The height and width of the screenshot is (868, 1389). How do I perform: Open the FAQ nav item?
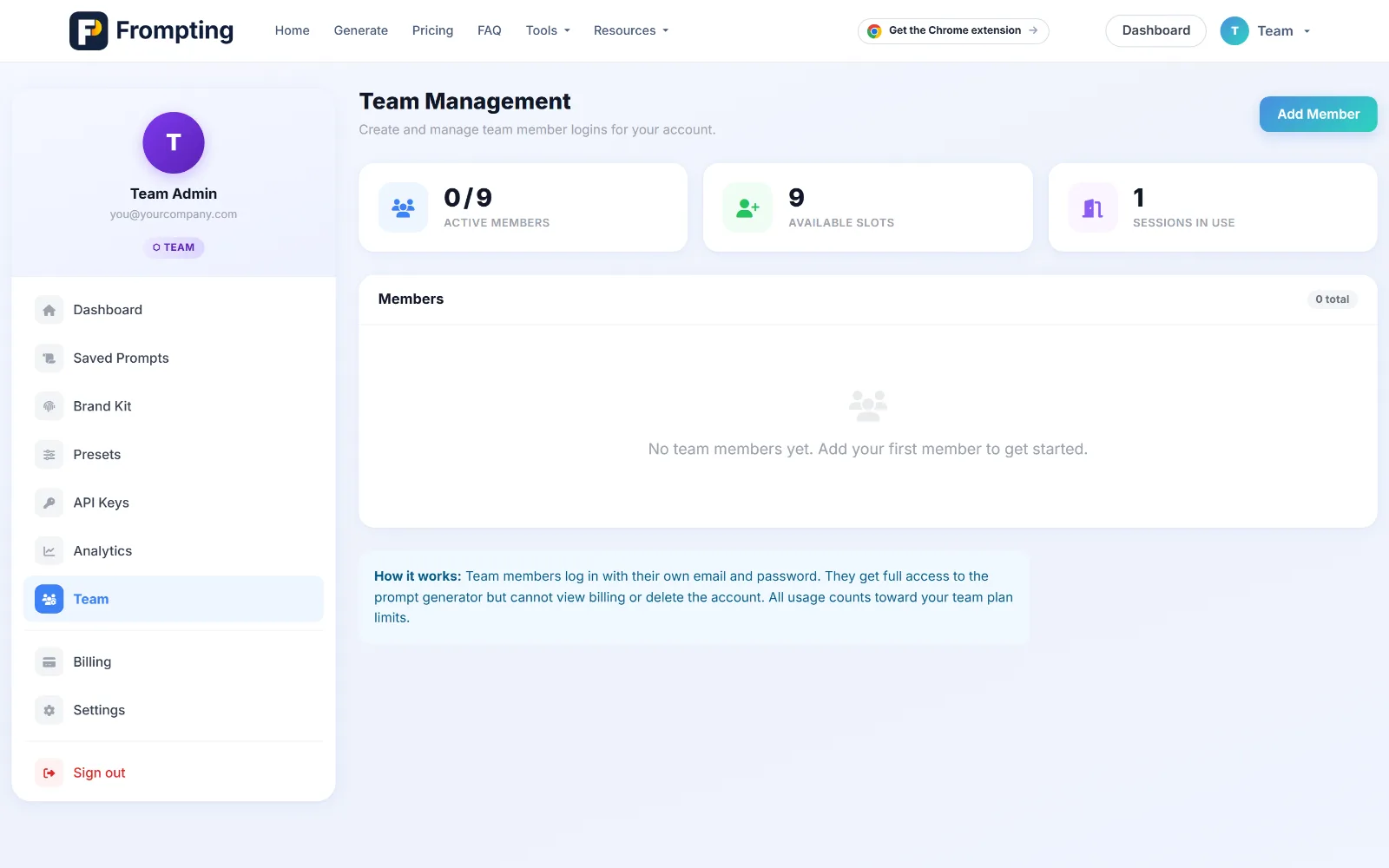490,30
